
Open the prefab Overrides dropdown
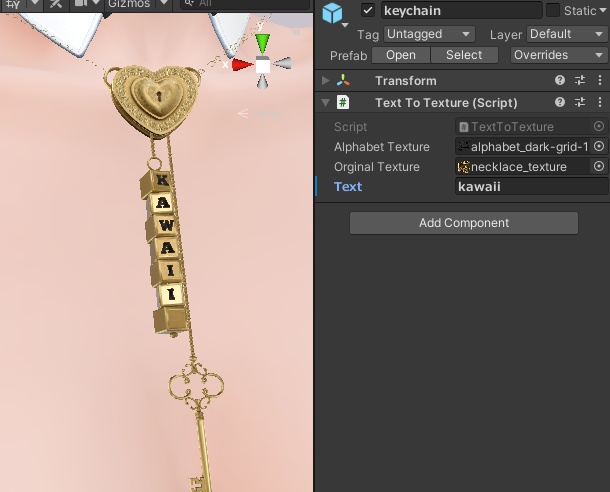point(559,55)
